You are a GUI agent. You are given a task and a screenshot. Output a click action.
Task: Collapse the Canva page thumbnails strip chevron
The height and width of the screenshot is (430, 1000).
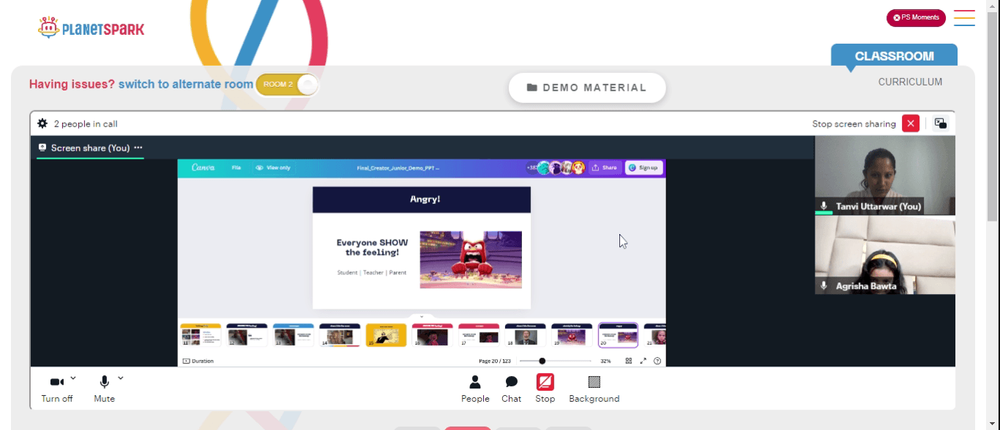[422, 317]
